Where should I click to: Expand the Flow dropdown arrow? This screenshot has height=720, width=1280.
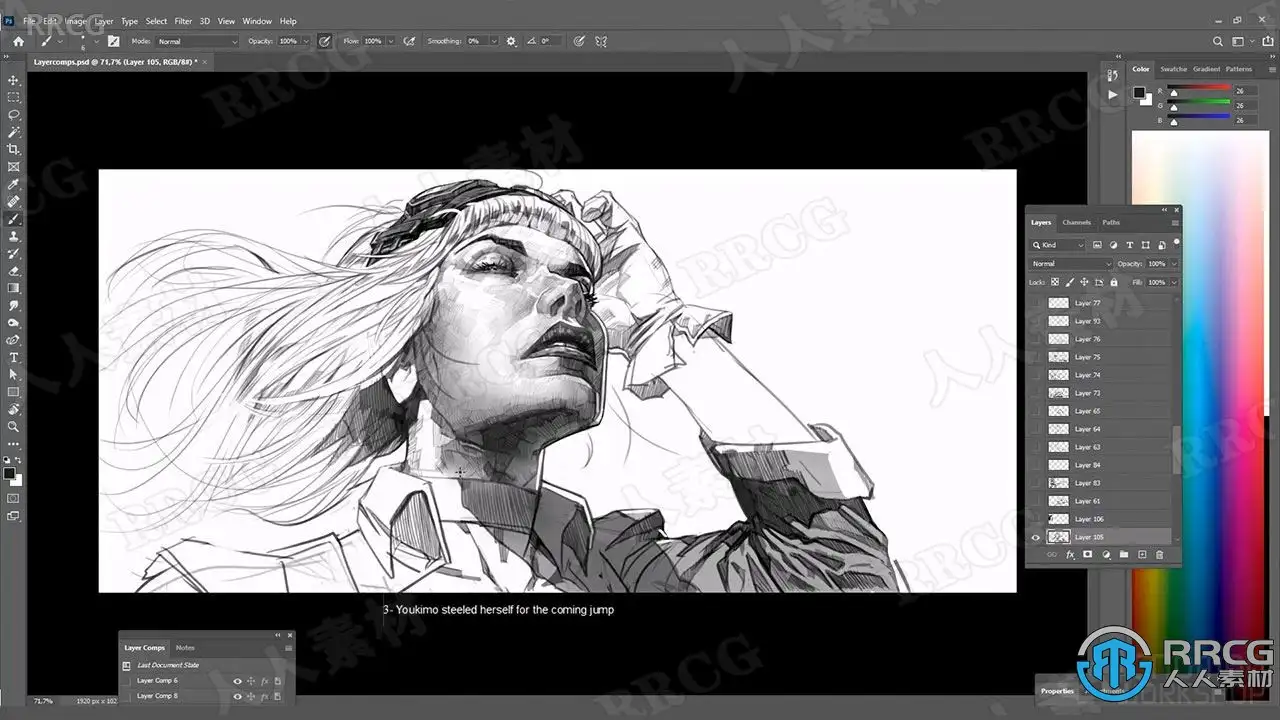coord(391,41)
